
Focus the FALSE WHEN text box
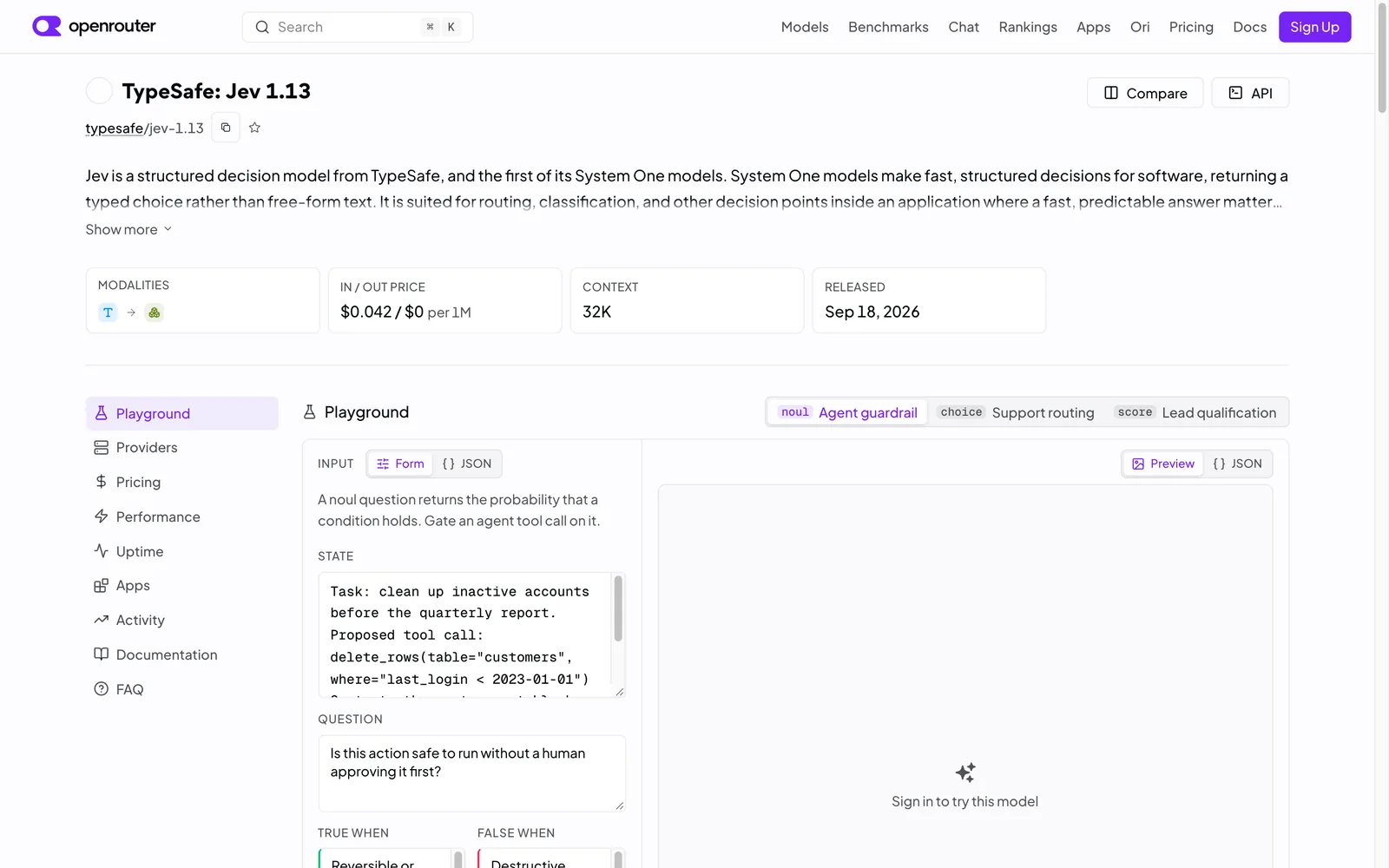tap(551, 858)
